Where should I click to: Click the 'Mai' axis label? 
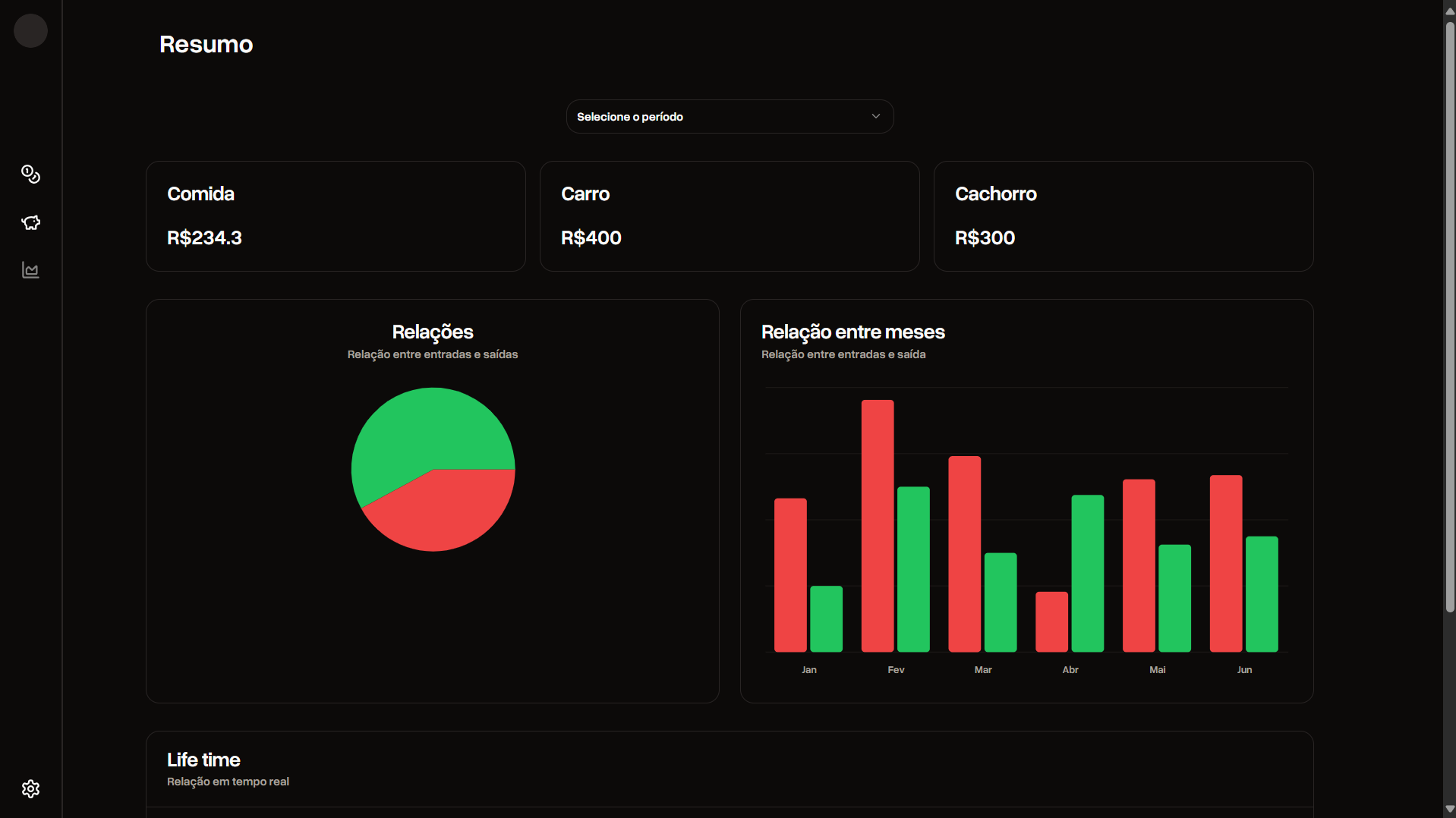coord(1157,670)
